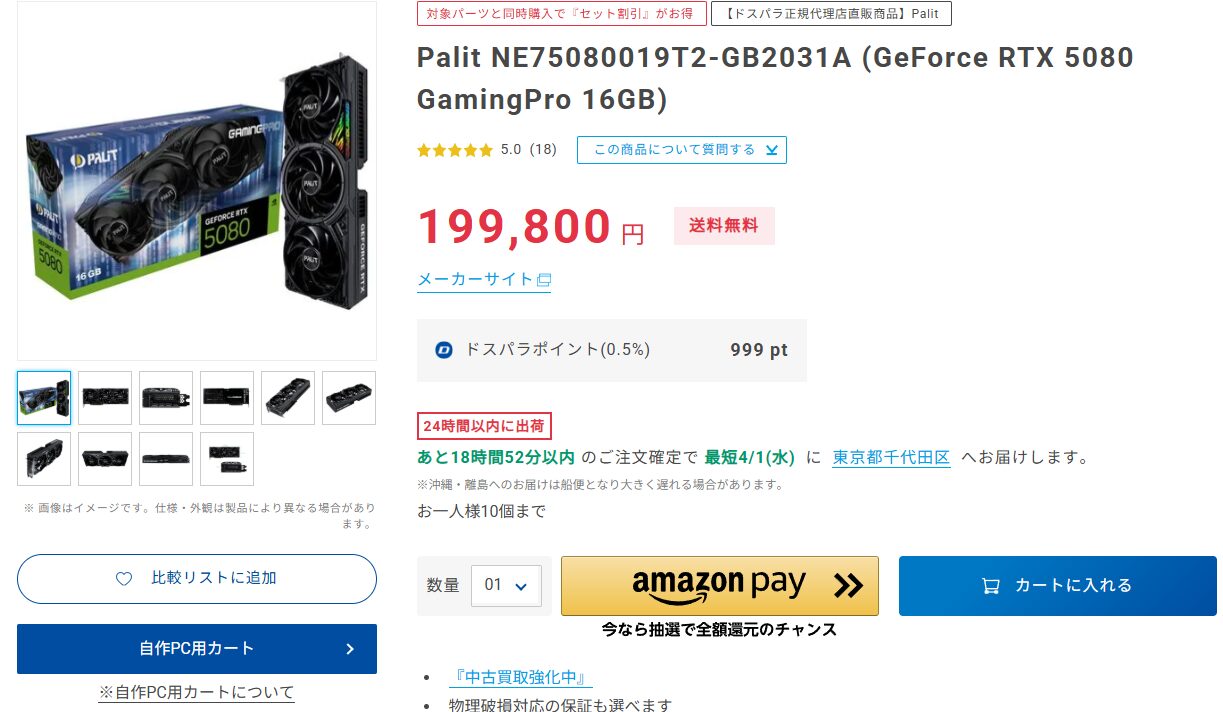Click the heart icon on 比較リストに追加

(x=124, y=579)
